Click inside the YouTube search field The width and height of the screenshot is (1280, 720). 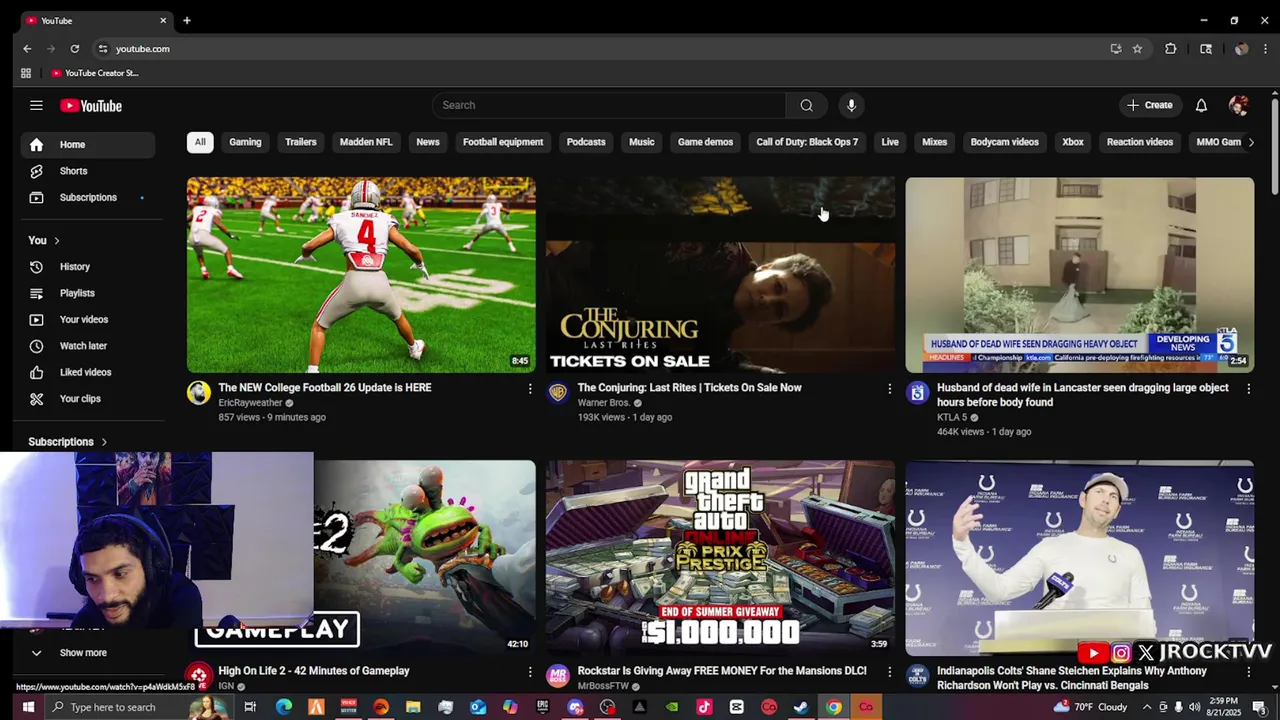tap(609, 105)
